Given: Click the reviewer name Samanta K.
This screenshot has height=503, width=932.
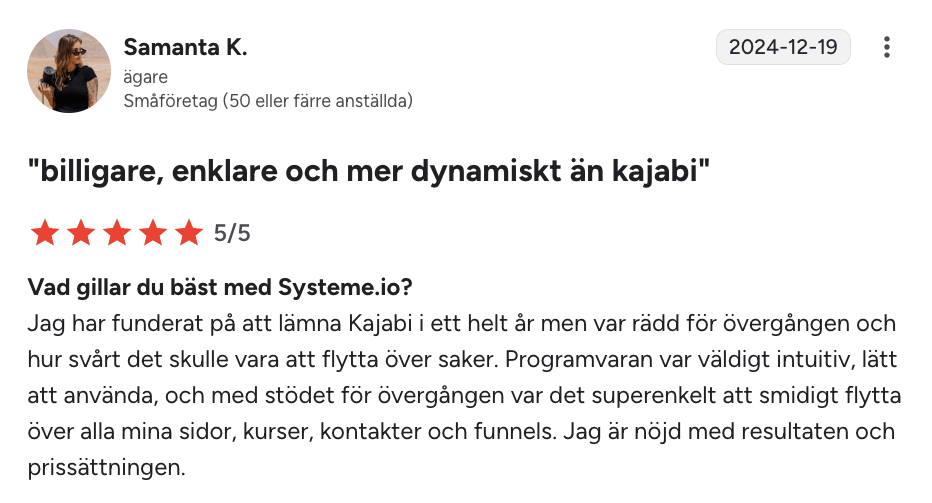Looking at the screenshot, I should [x=185, y=47].
